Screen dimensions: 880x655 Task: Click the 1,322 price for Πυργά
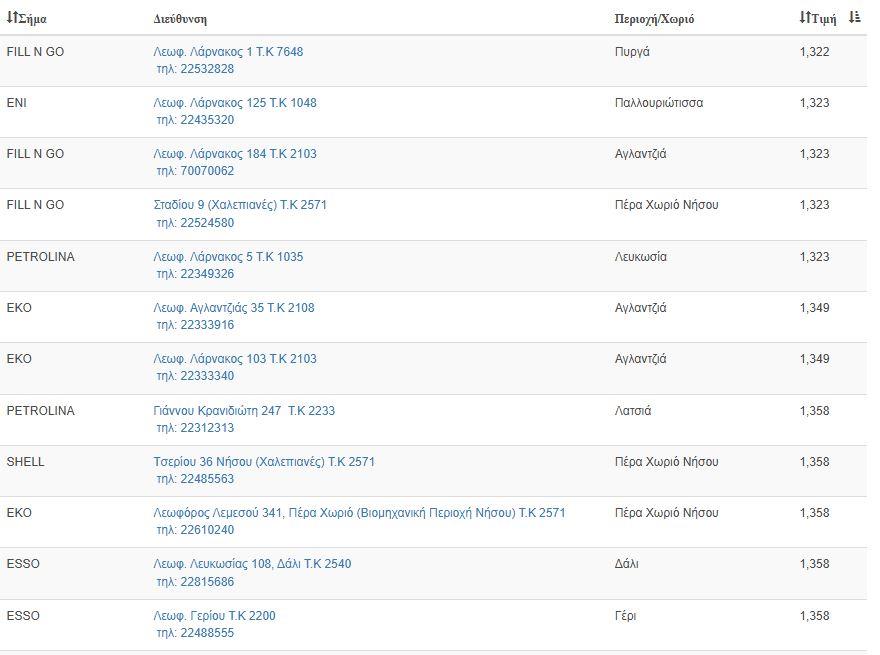[x=814, y=52]
